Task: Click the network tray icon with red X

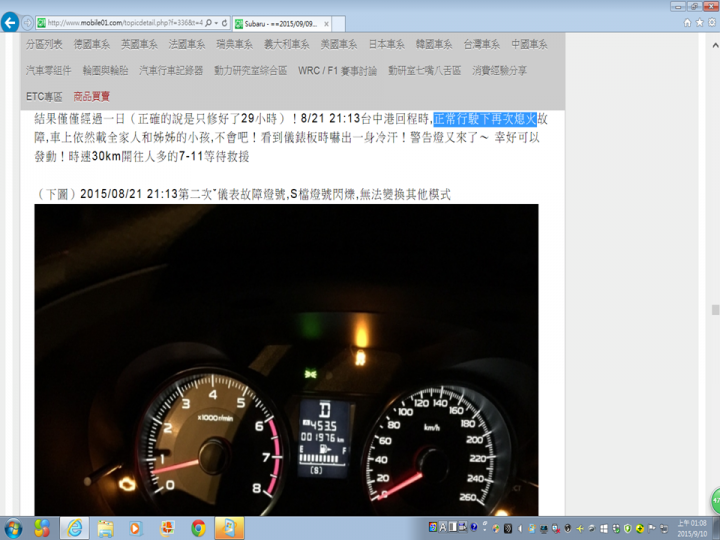Action: click(x=556, y=529)
